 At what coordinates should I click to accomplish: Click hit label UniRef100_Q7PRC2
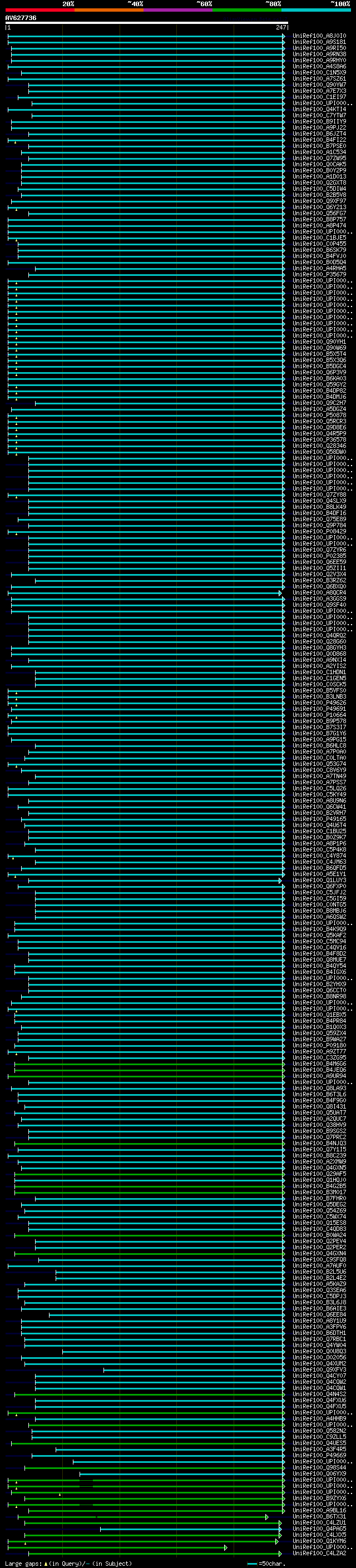click(x=319, y=1137)
